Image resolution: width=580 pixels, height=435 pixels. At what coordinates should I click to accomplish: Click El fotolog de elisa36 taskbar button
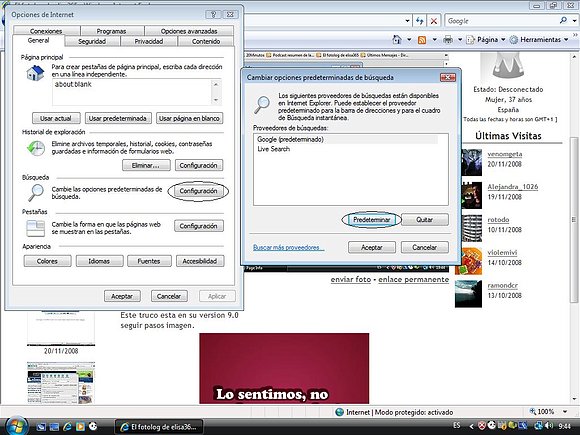pos(160,427)
